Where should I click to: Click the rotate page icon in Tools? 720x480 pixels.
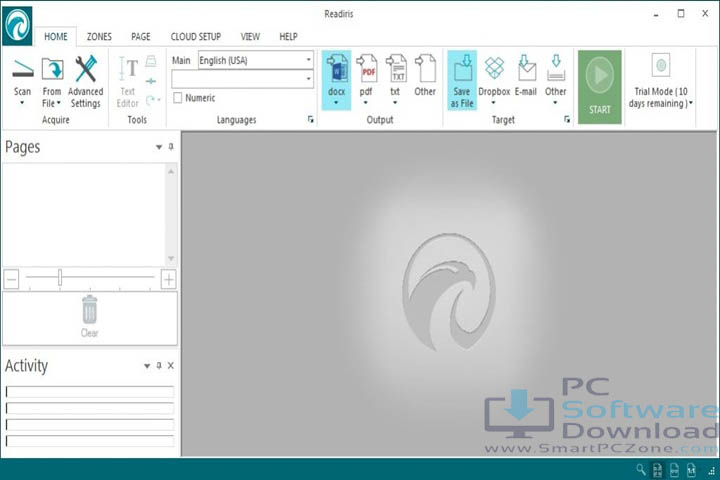click(x=151, y=100)
